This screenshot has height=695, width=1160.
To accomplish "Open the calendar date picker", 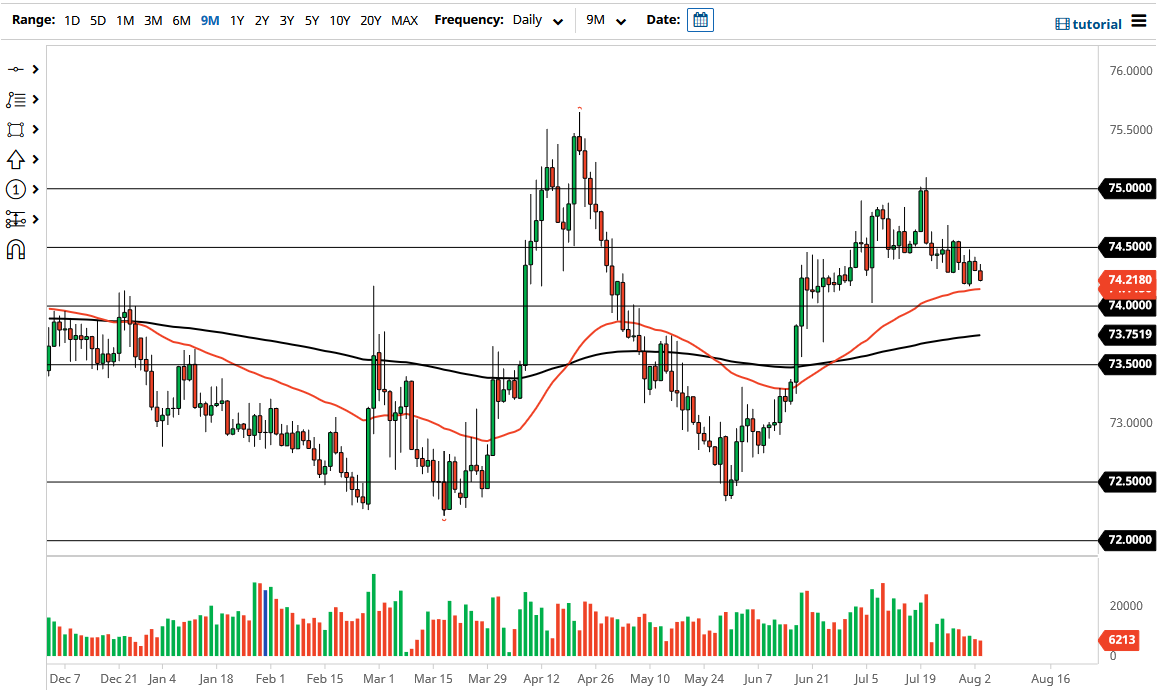I will [x=700, y=19].
